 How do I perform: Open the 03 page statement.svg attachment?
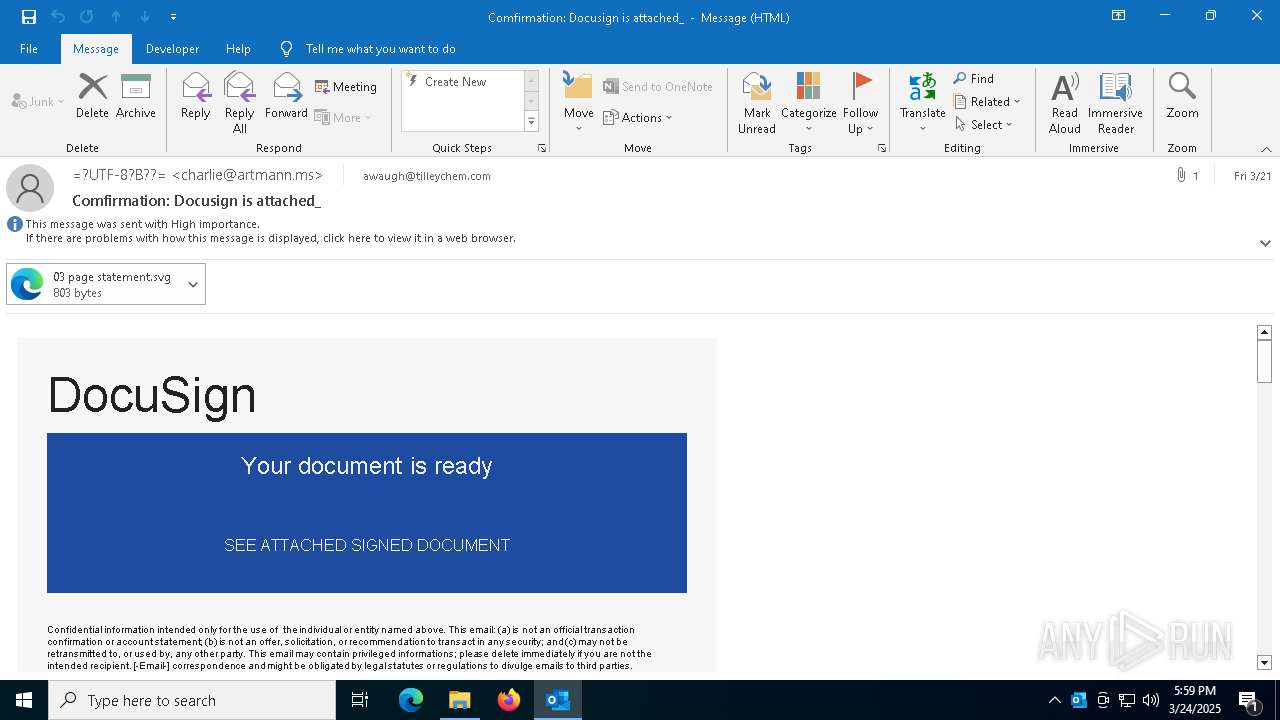pos(95,284)
